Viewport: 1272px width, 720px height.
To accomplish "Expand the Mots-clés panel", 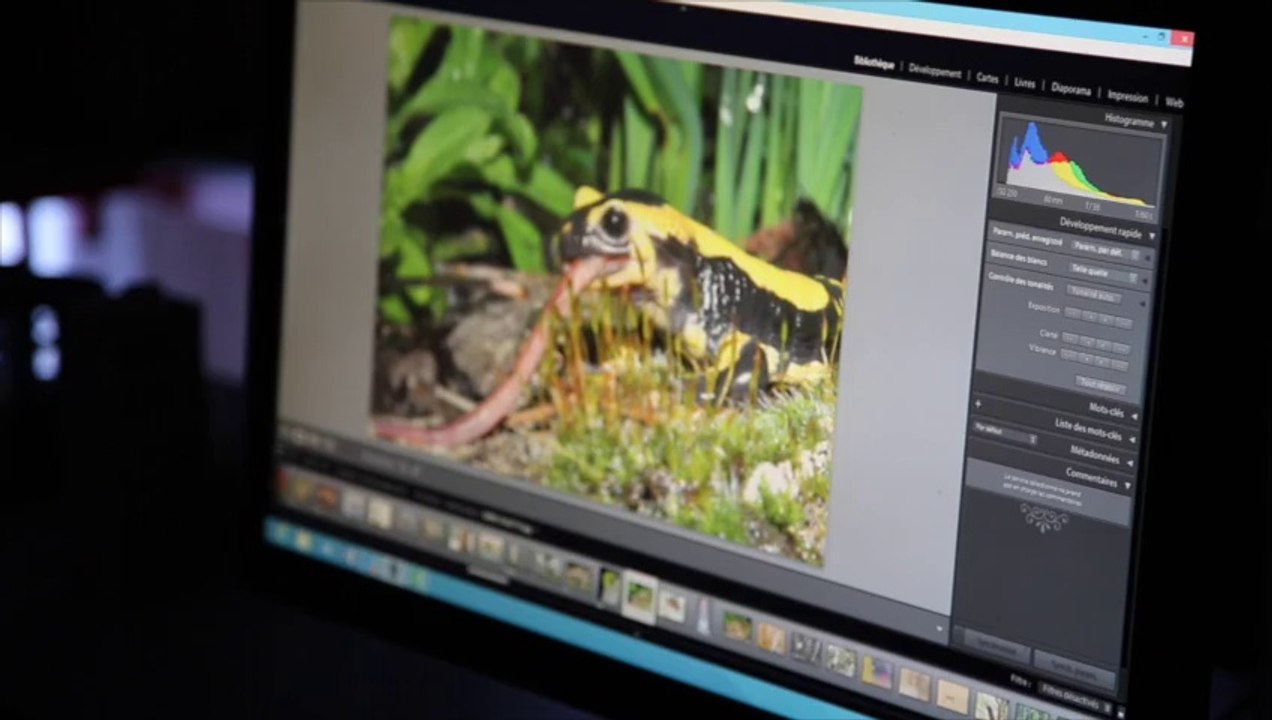I will pyautogui.click(x=1134, y=415).
